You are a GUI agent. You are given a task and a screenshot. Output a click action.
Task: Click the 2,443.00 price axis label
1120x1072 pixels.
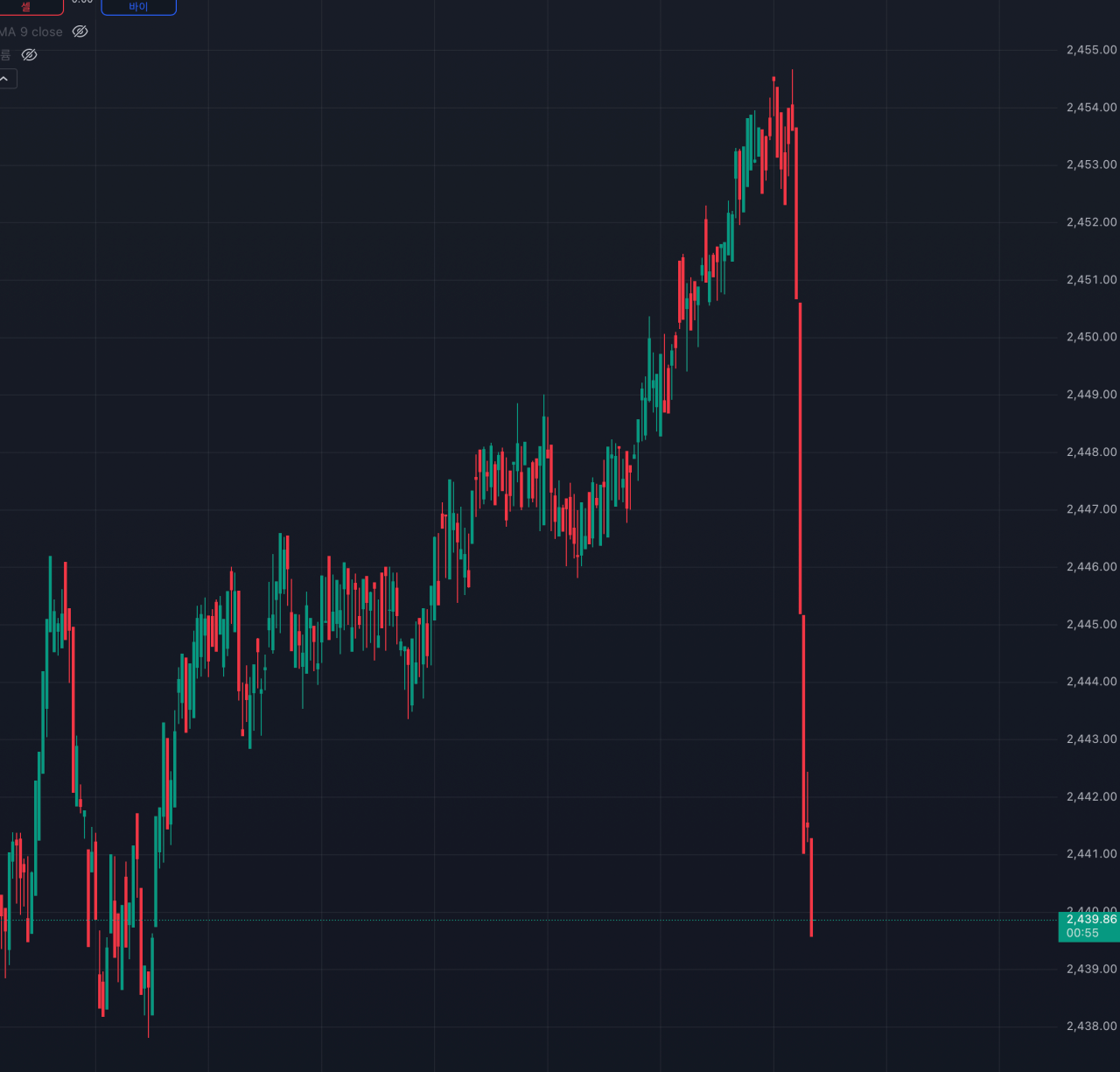[1091, 739]
